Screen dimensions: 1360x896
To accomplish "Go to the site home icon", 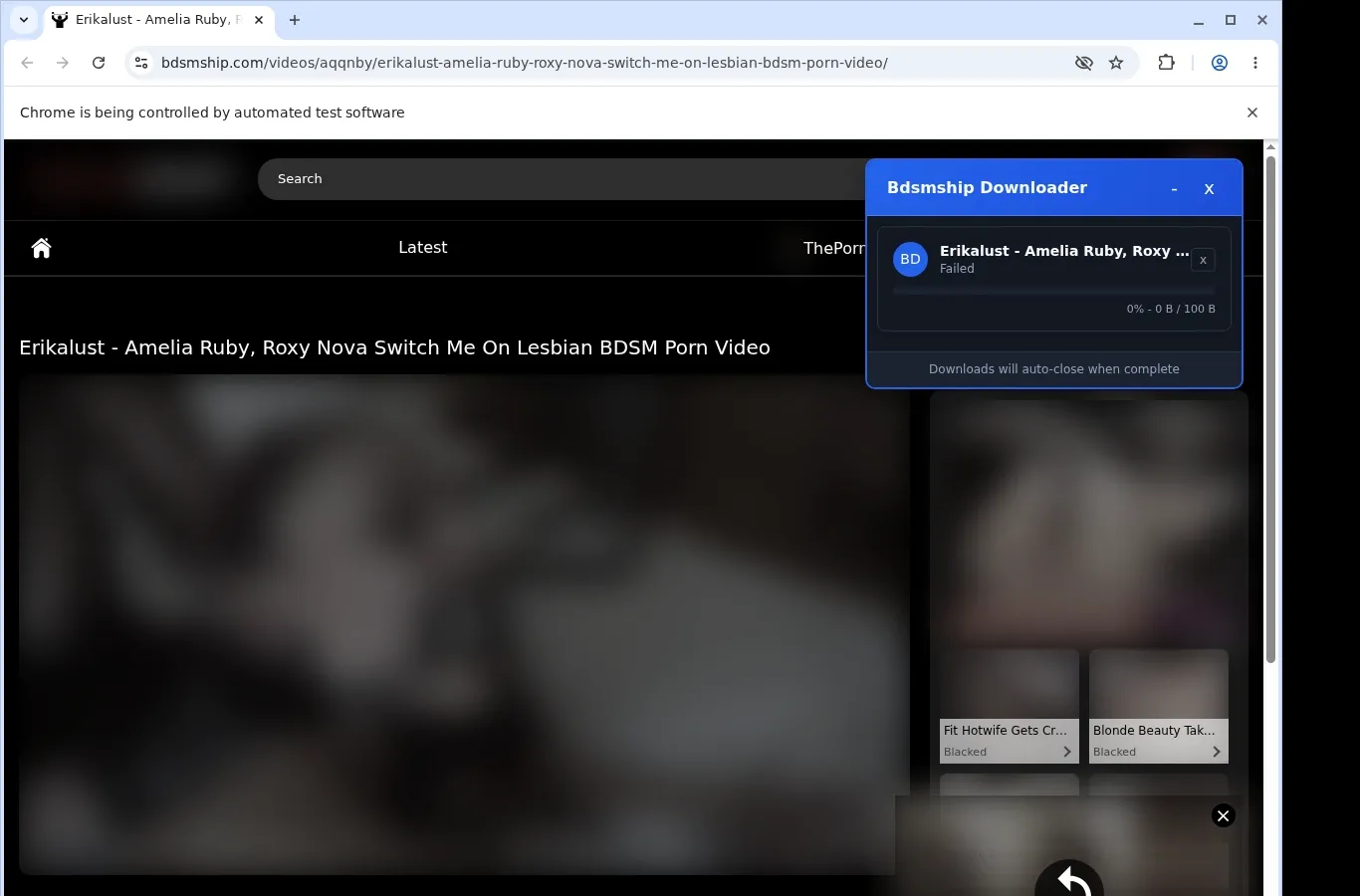I will pos(41,248).
